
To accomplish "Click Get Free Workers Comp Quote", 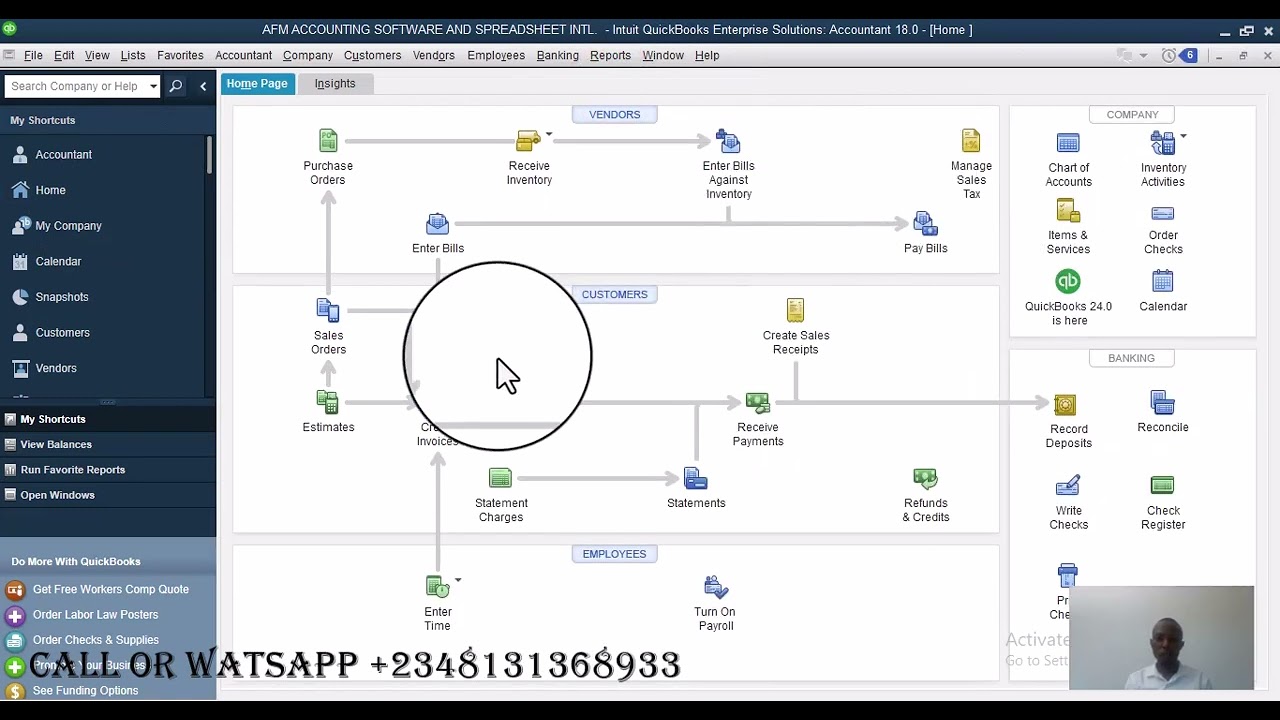I will point(110,589).
